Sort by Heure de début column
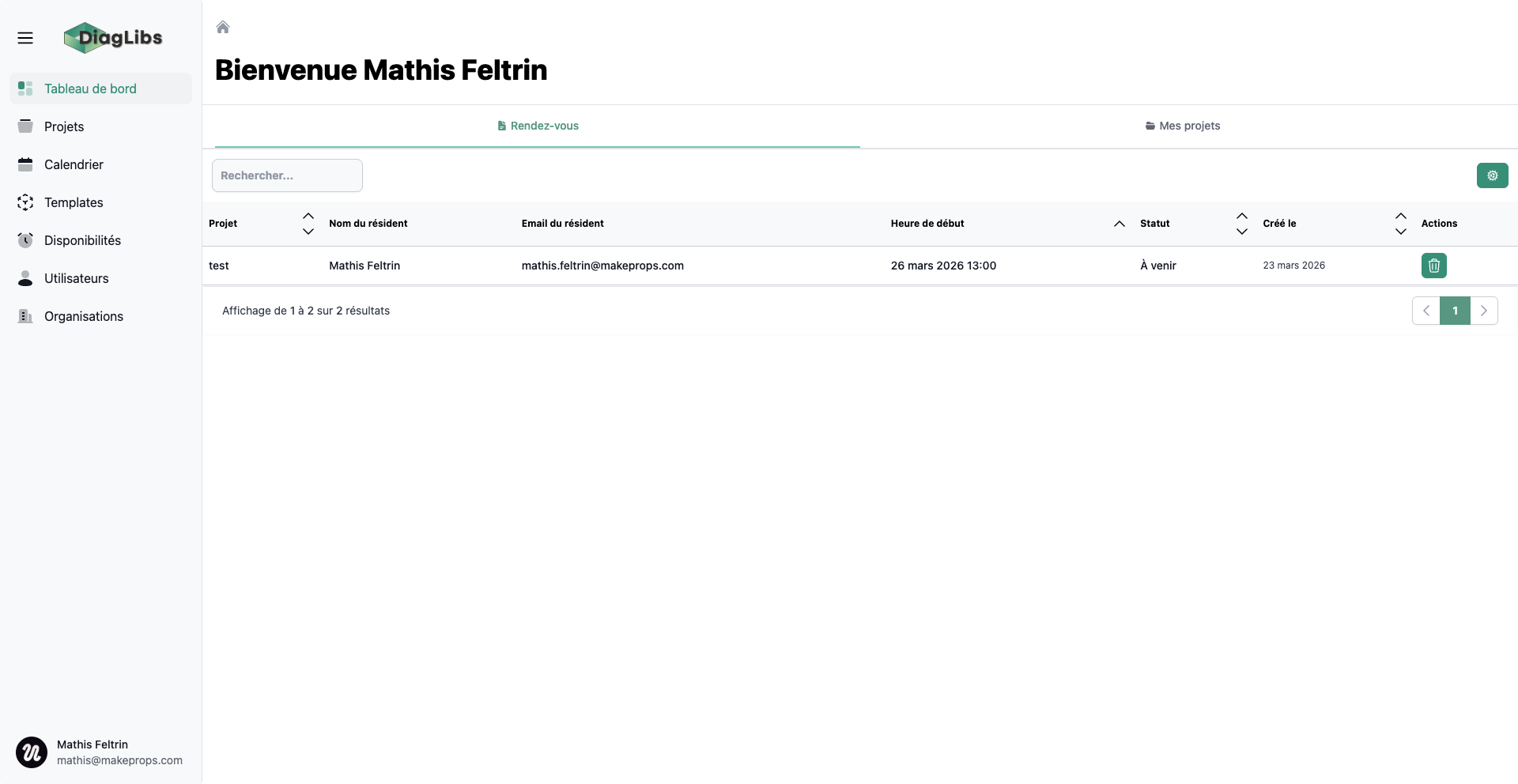 pyautogui.click(x=1119, y=224)
